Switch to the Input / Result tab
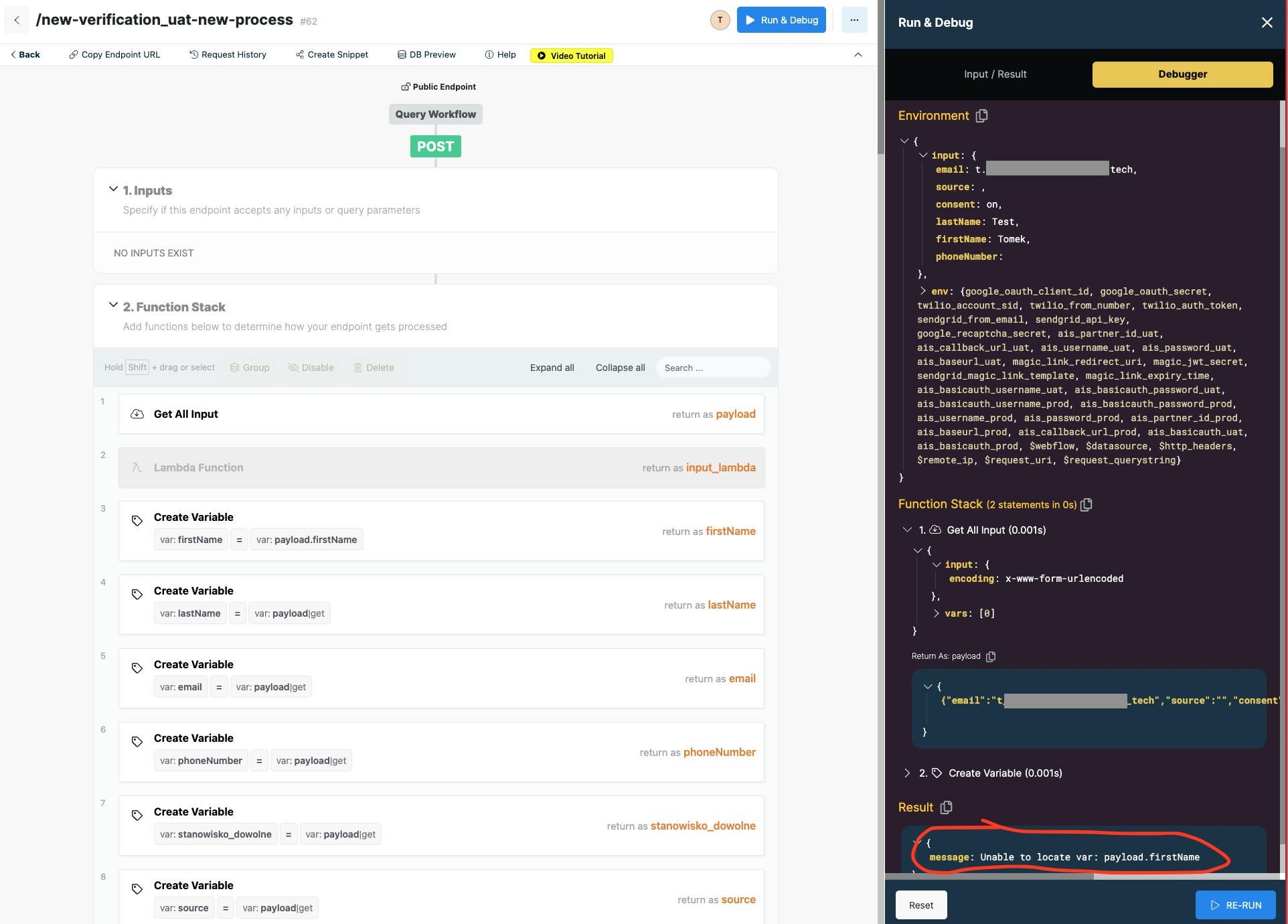This screenshot has height=924, width=1288. [x=995, y=74]
